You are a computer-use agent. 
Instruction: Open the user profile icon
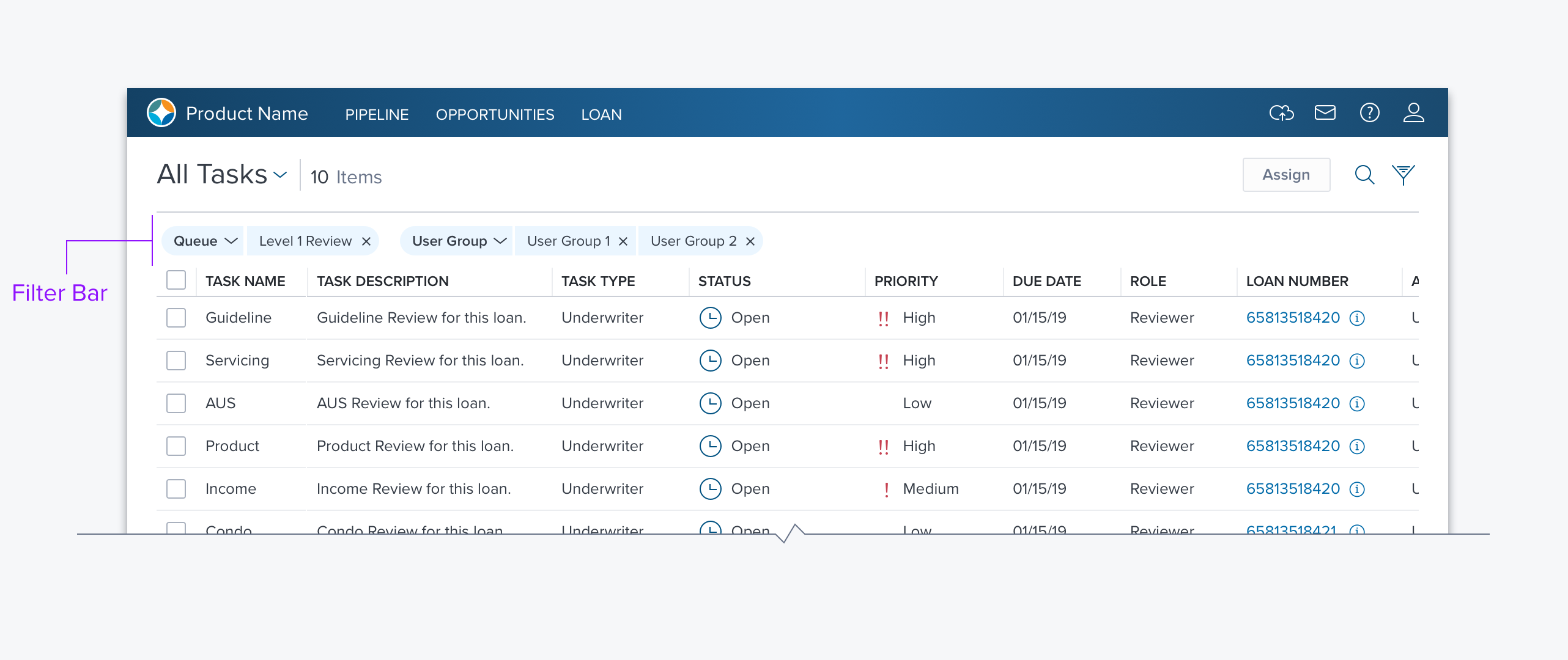click(1413, 113)
